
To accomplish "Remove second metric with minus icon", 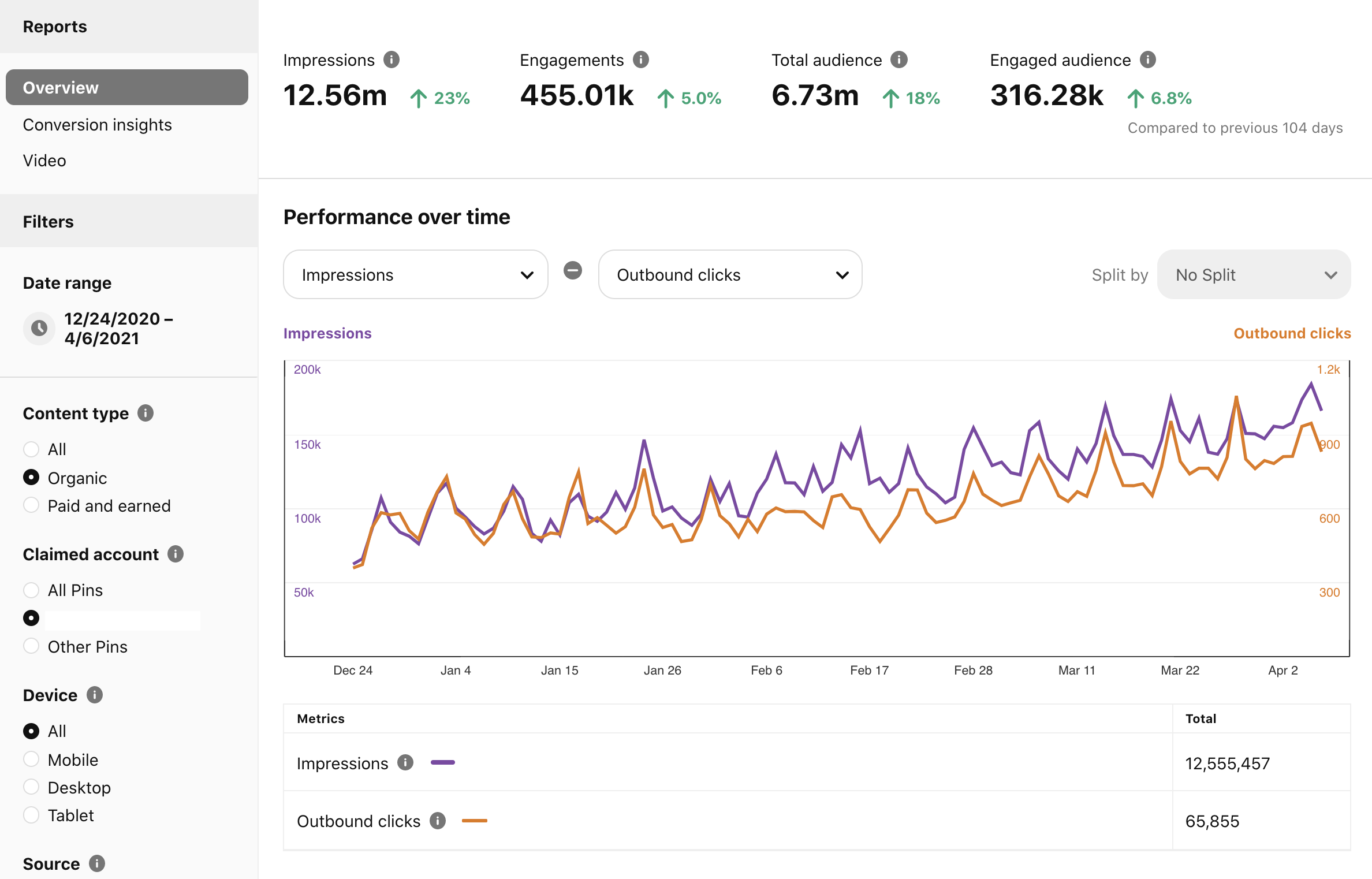I will click(573, 270).
